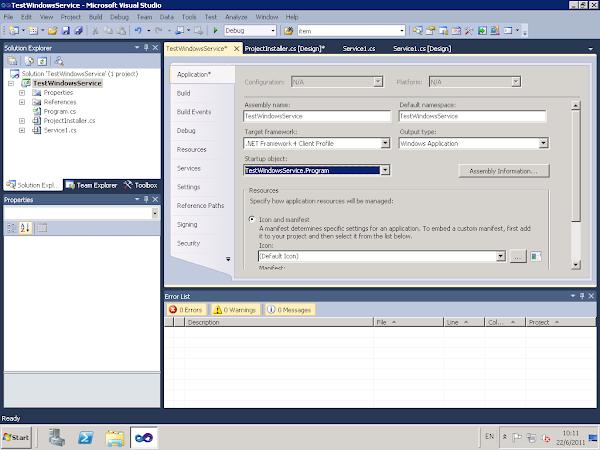The height and width of the screenshot is (450, 600).
Task: Toggle auto-hide pin on Error List panel
Action: (582, 296)
